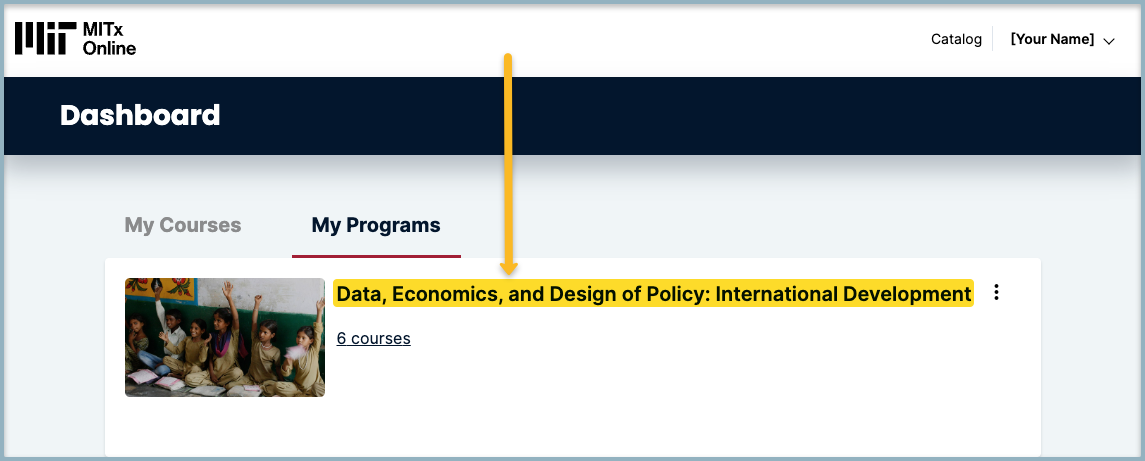Open the Data, Economics, and Design of Policy program
The height and width of the screenshot is (461, 1145).
[x=654, y=294]
